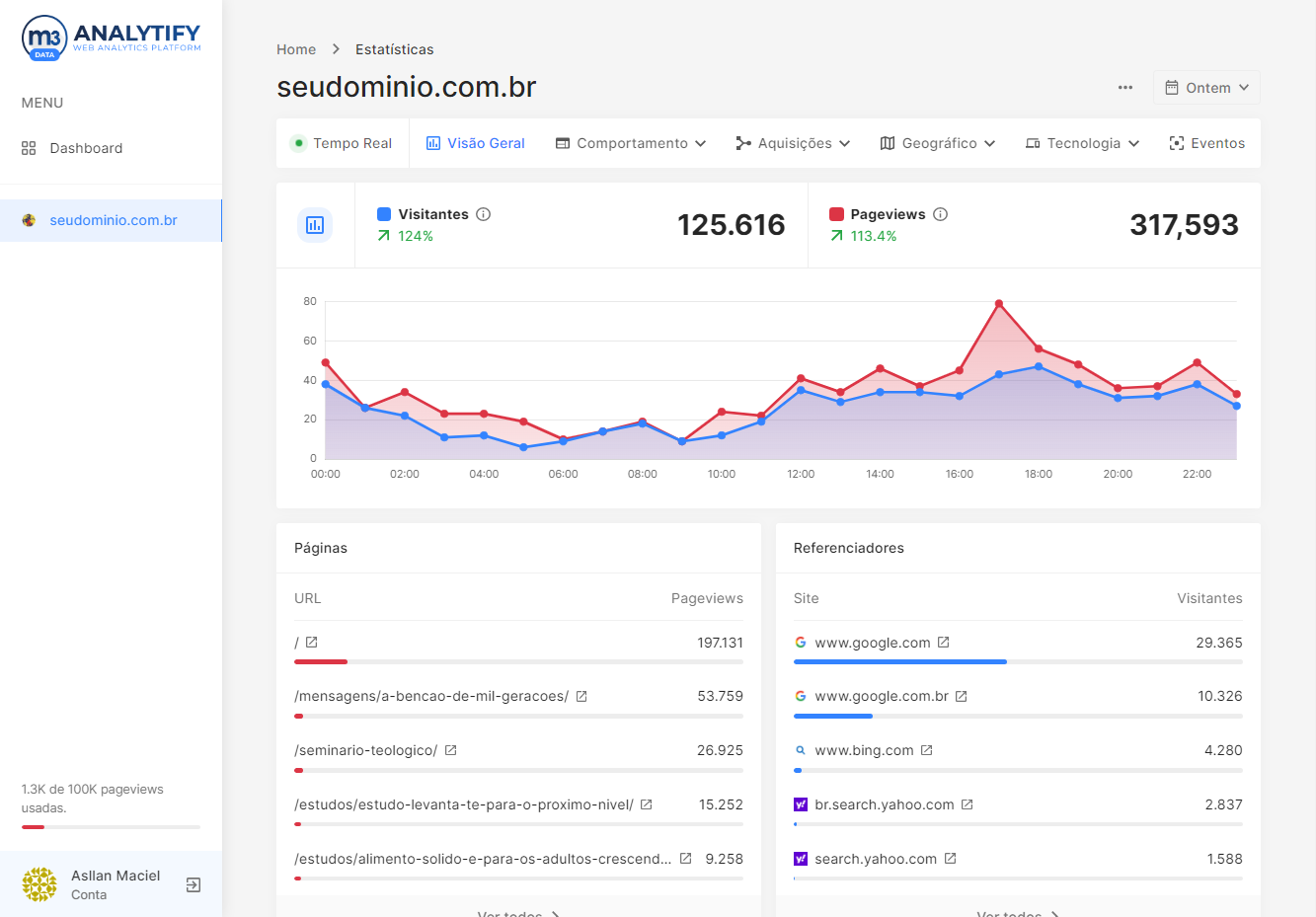Open external link icon for /seminario-teologico/

tap(451, 750)
